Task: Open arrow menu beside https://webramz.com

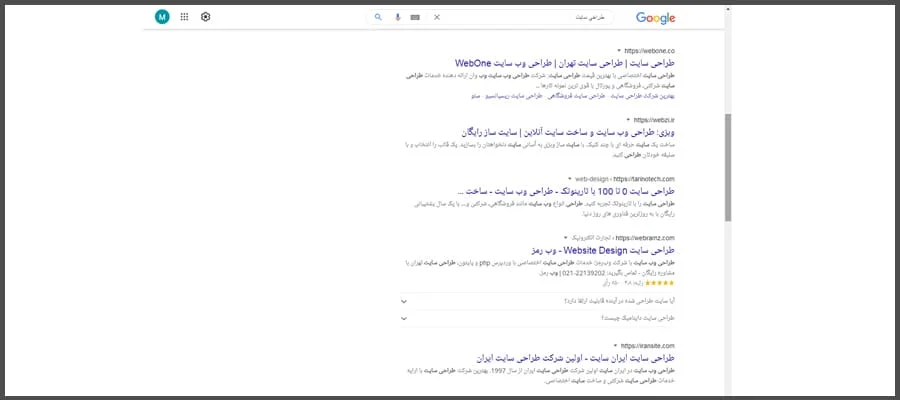Action: 565,238
